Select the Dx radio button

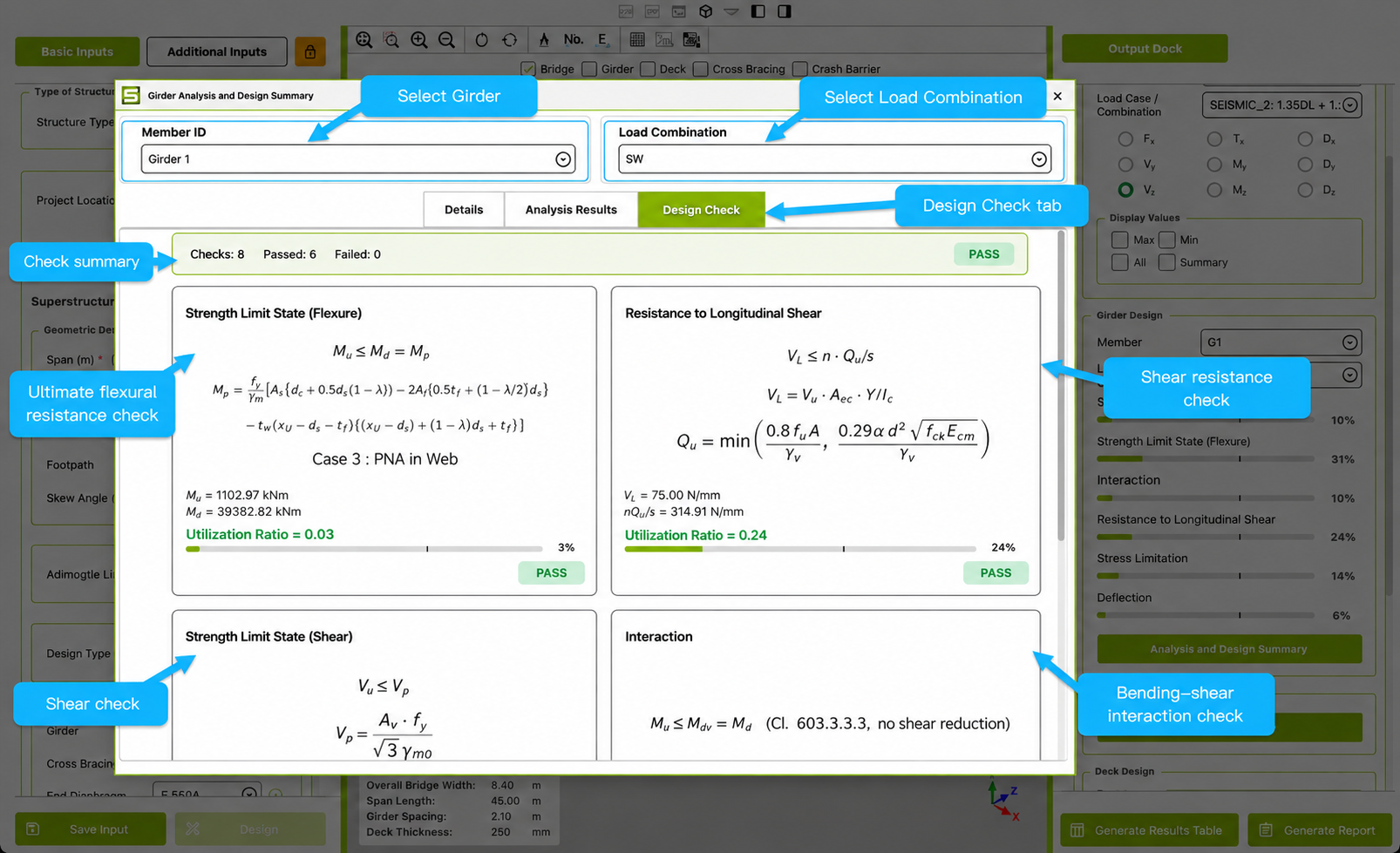pos(1305,139)
